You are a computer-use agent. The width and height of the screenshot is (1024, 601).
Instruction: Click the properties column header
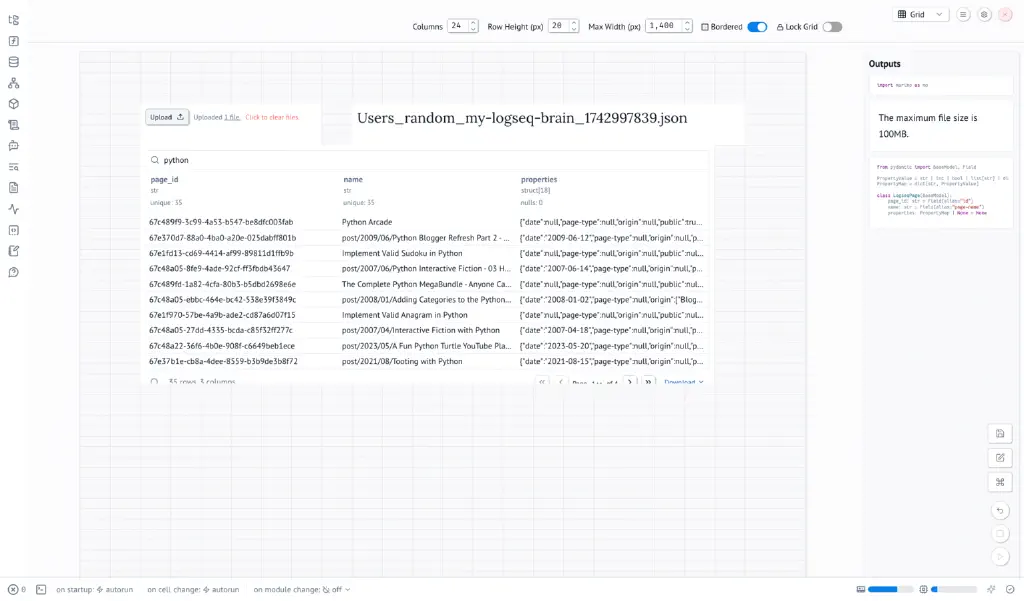point(539,180)
